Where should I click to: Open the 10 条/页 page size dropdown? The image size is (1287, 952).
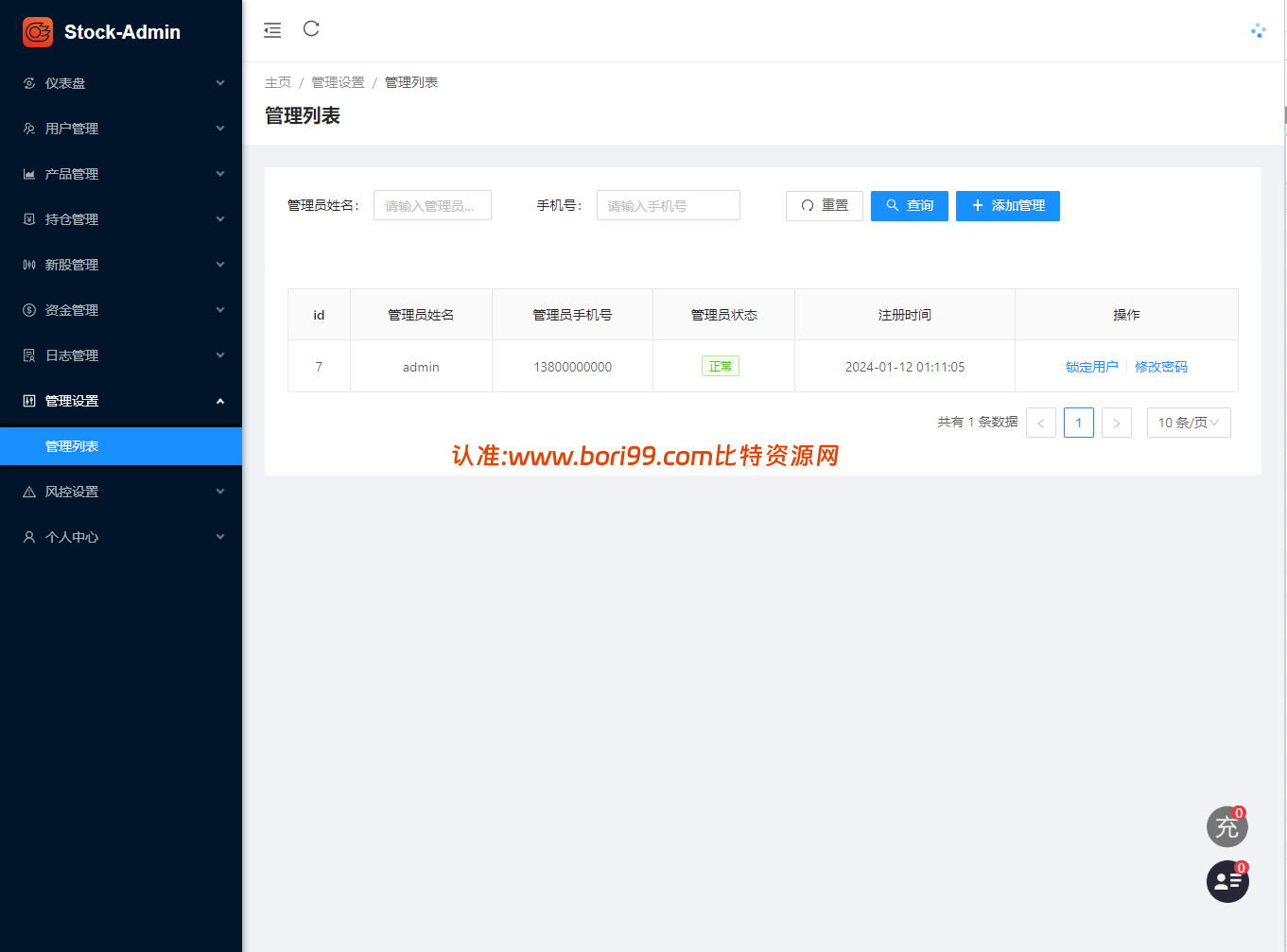[1189, 423]
